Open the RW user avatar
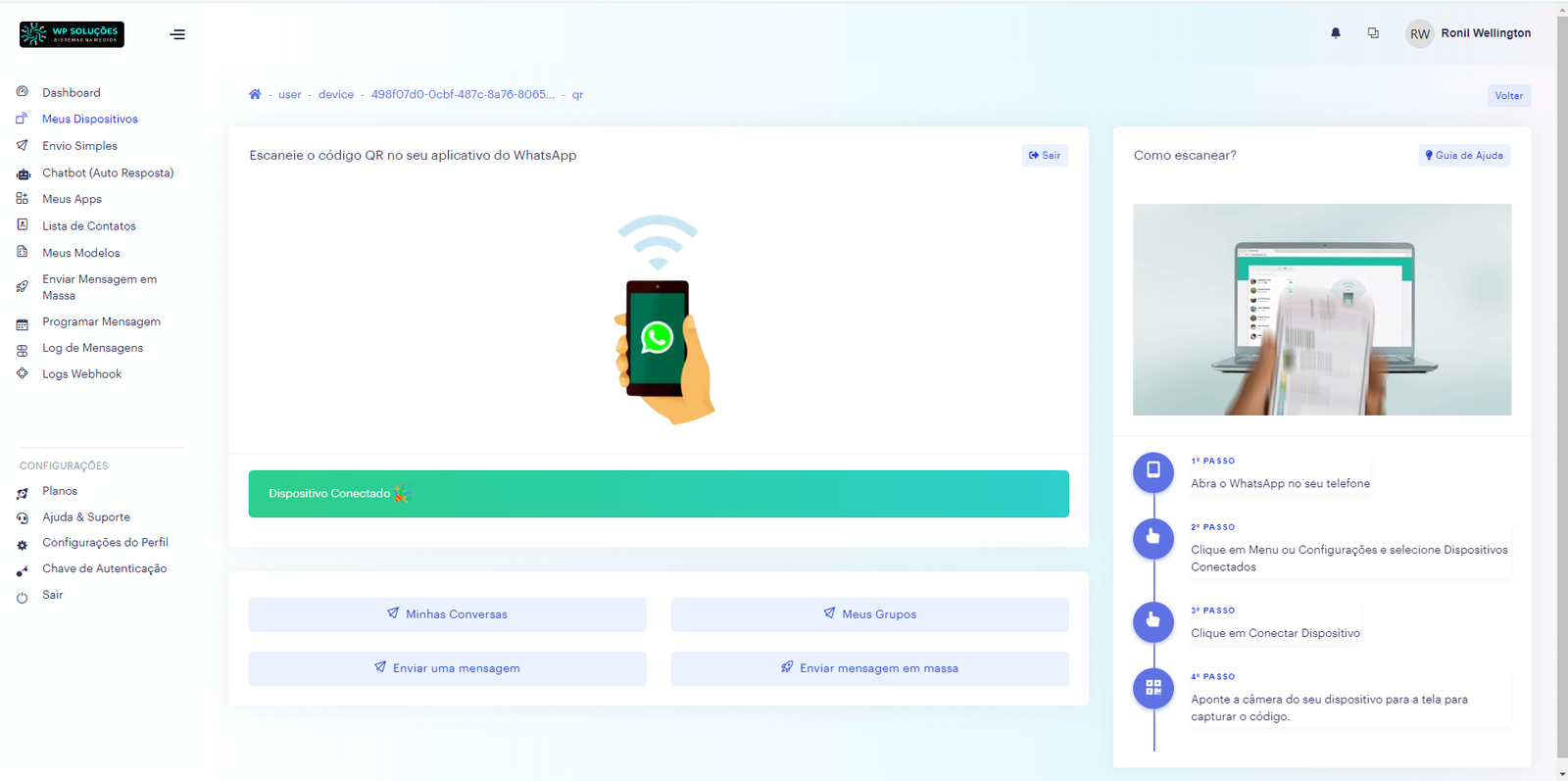The width and height of the screenshot is (1568, 781). click(x=1419, y=34)
